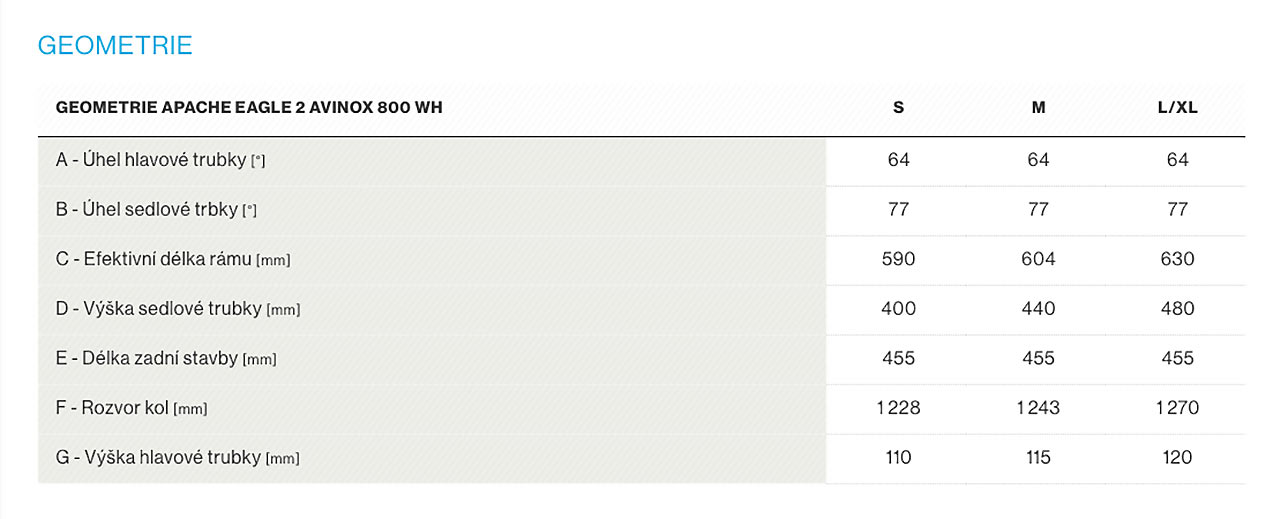Select the S size column header

tap(898, 108)
